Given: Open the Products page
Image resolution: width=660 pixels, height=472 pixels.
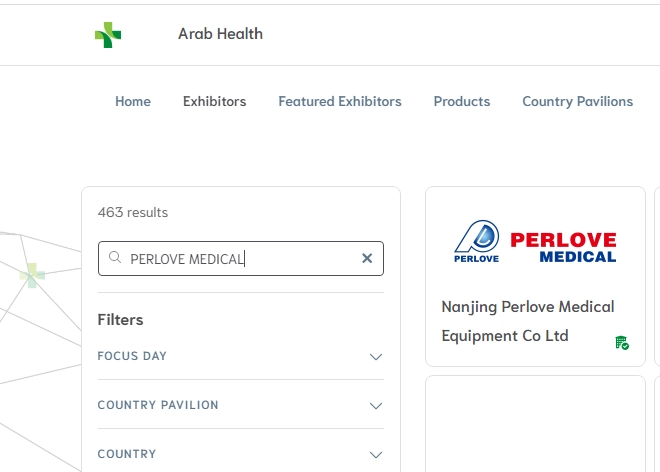Looking at the screenshot, I should [x=462, y=101].
